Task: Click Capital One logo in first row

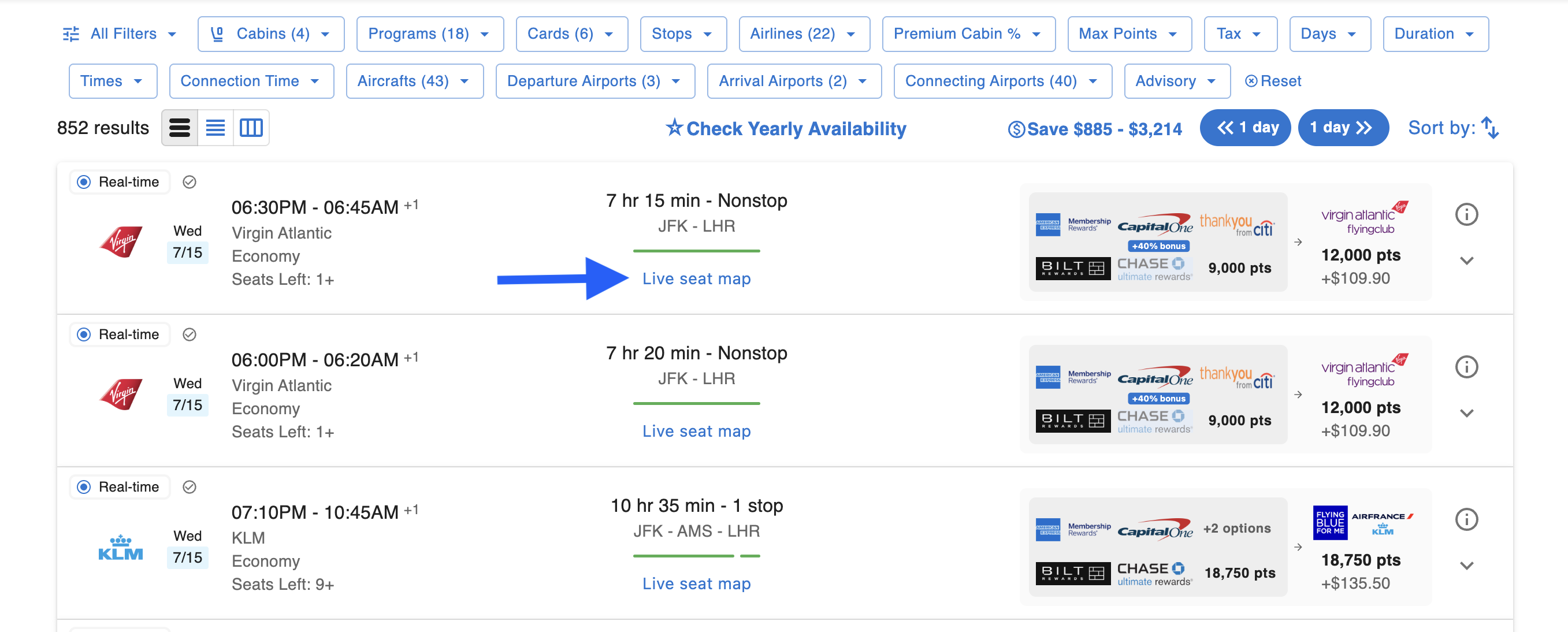Action: (x=1155, y=224)
